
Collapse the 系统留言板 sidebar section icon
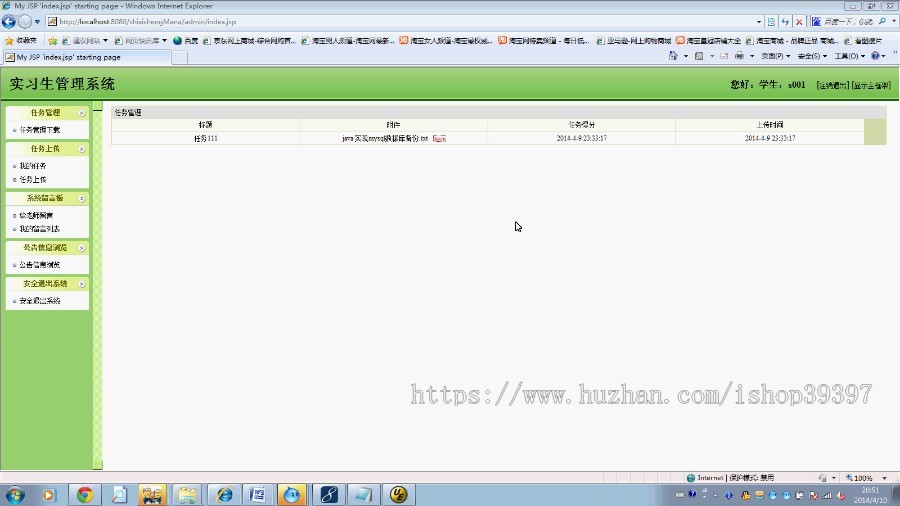[x=82, y=198]
